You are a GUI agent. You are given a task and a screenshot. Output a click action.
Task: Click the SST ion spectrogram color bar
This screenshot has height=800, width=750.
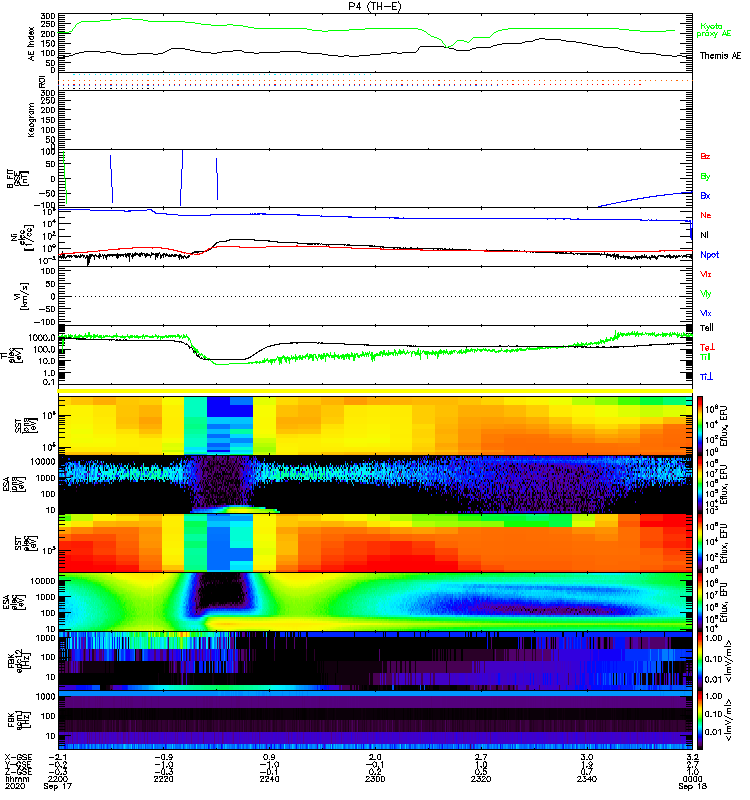[x=700, y=425]
